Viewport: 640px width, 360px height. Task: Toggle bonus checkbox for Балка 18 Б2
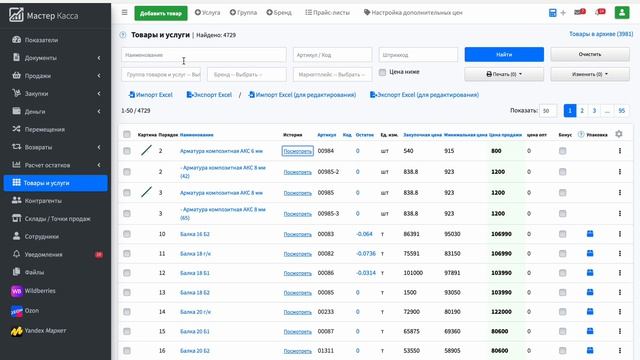(x=562, y=292)
